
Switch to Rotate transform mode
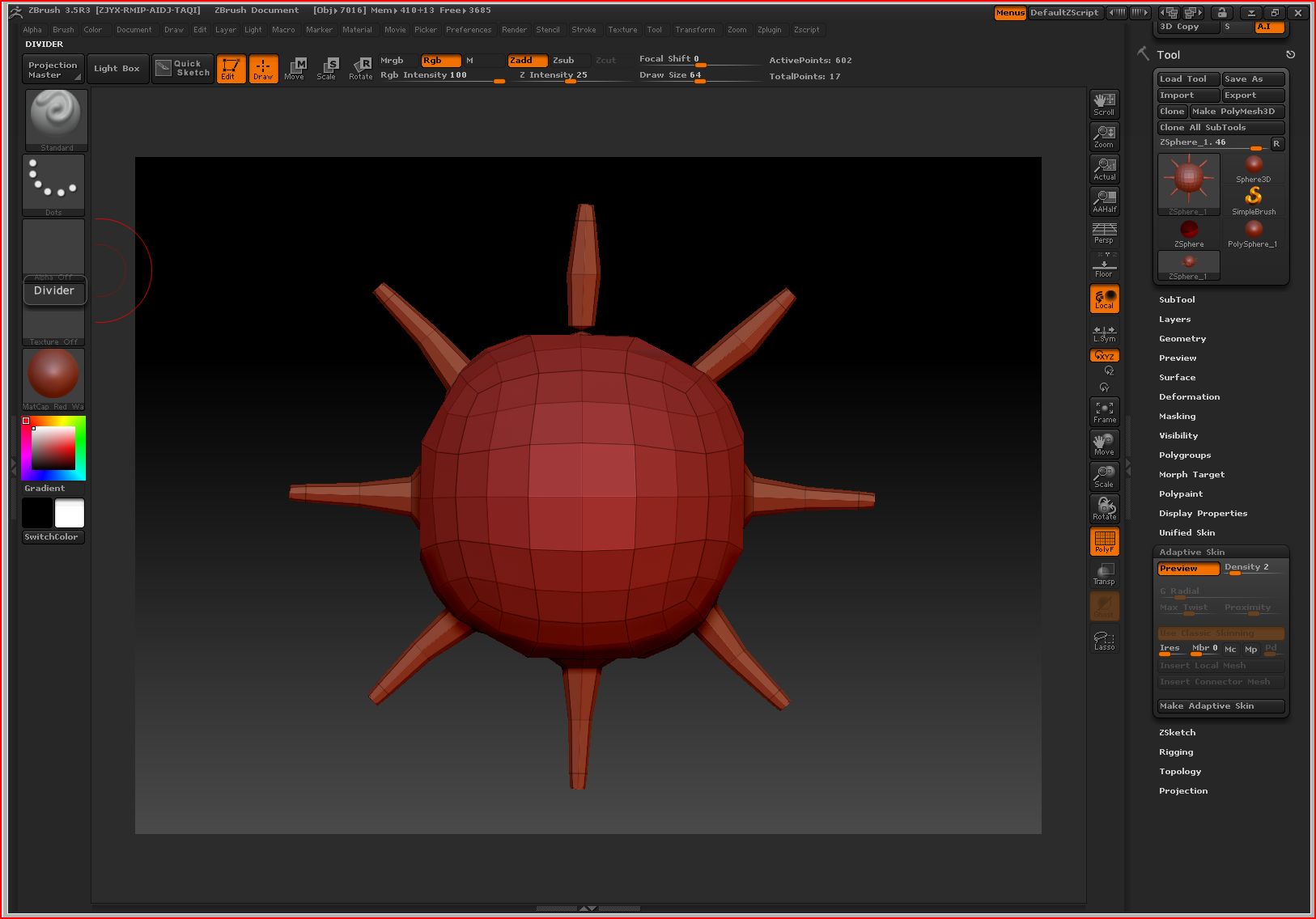tap(361, 69)
